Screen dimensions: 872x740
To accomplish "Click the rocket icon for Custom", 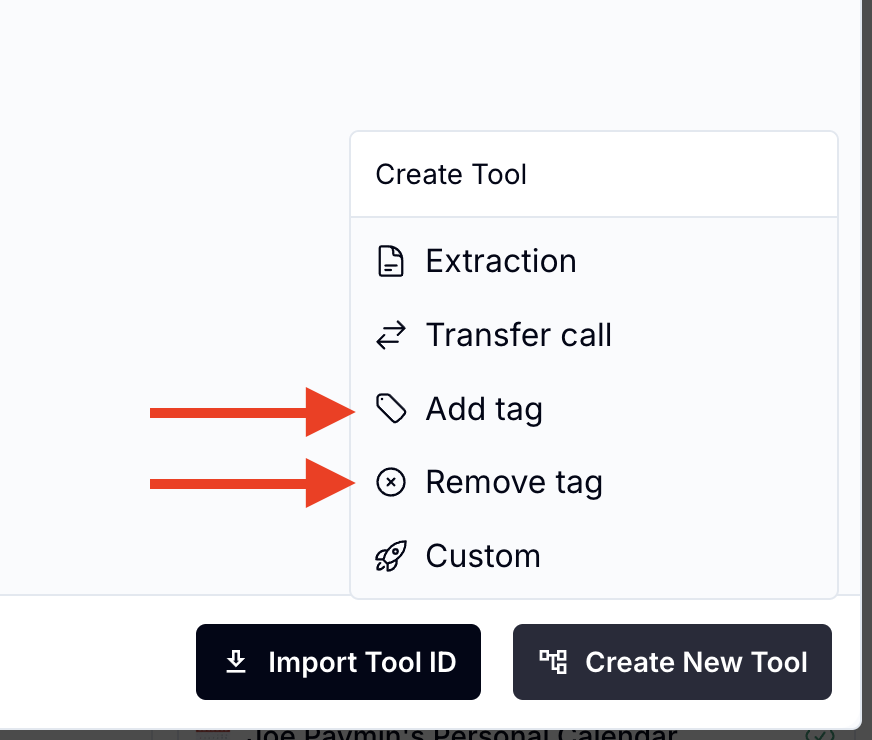I will [x=390, y=556].
